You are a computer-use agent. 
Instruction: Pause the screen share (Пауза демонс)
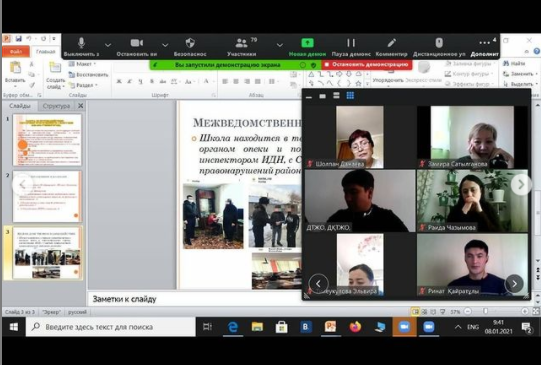click(x=351, y=47)
